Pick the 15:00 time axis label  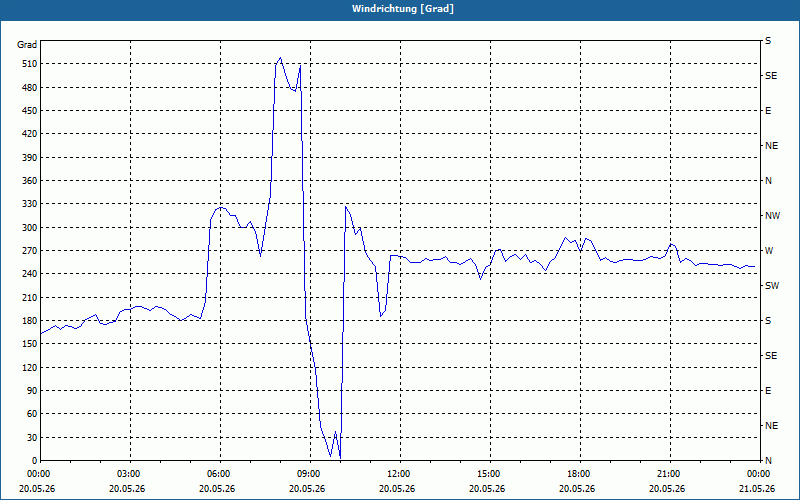pos(489,474)
